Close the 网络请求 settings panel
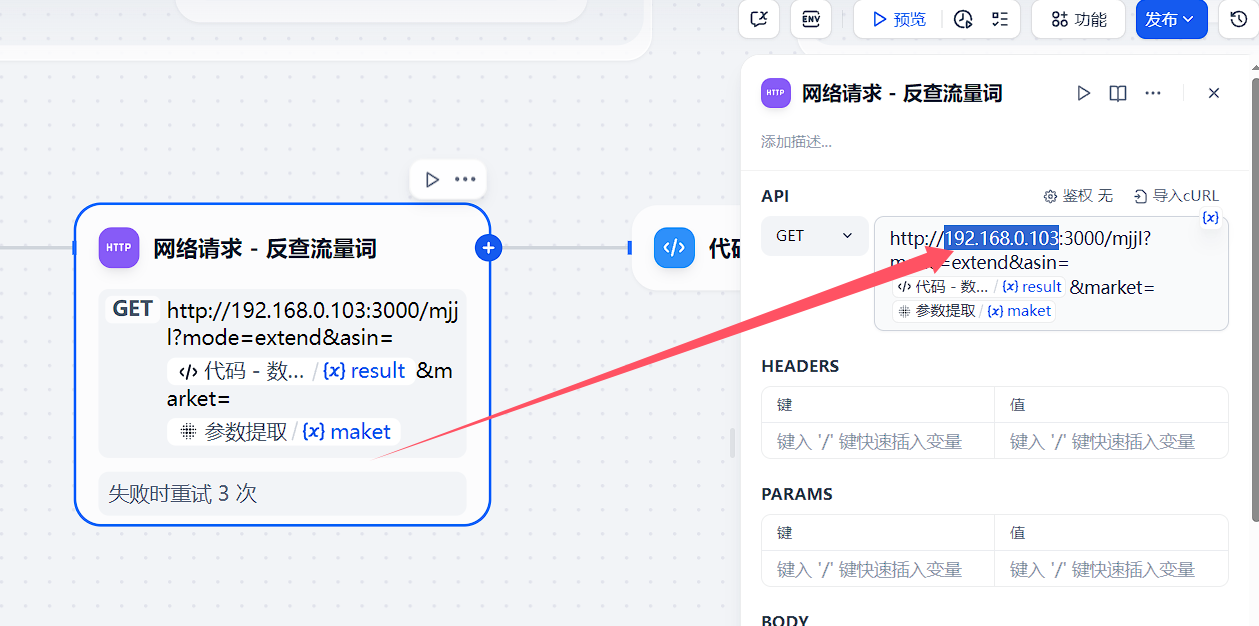Viewport: 1259px width, 626px height. 1214,93
